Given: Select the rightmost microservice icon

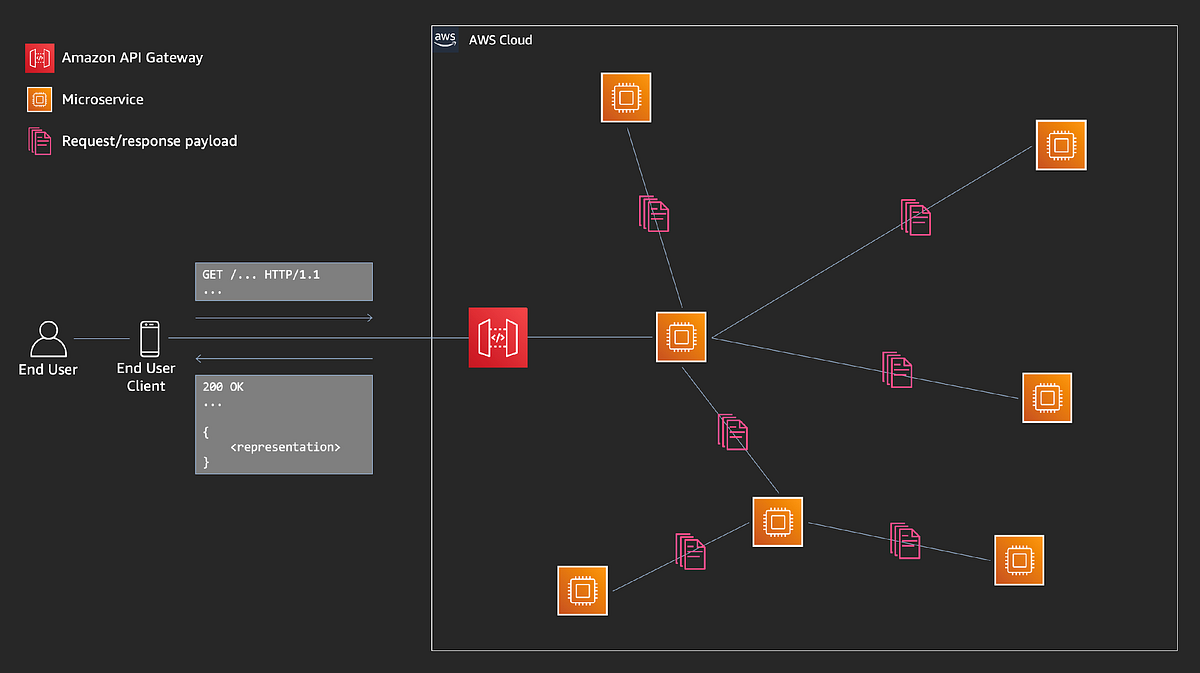Looking at the screenshot, I should pos(1046,397).
